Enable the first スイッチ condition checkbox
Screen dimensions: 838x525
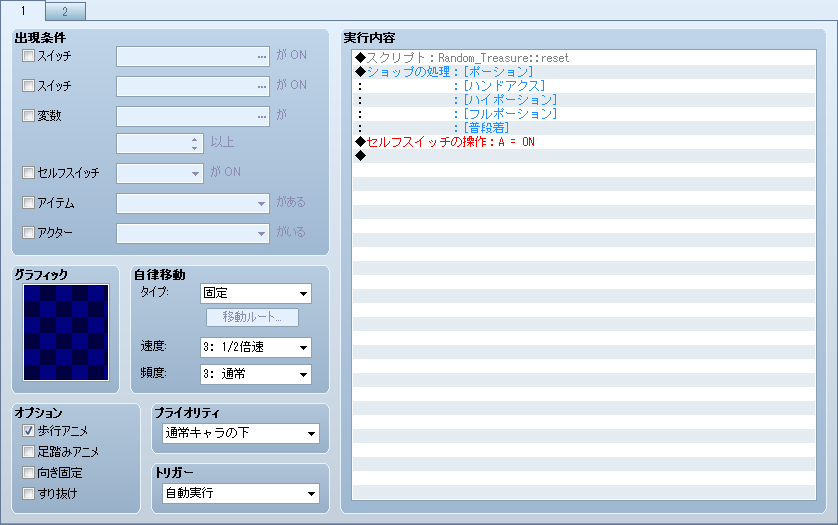28,55
